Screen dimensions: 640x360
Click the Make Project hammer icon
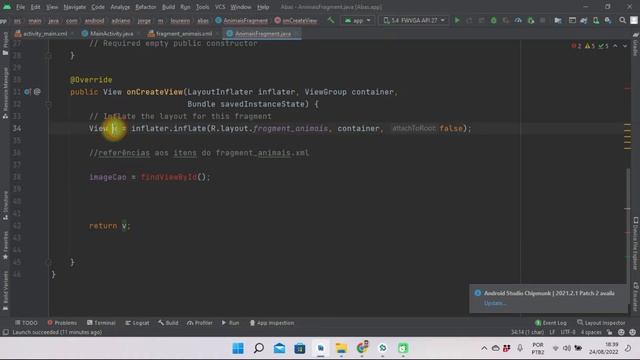(331, 20)
